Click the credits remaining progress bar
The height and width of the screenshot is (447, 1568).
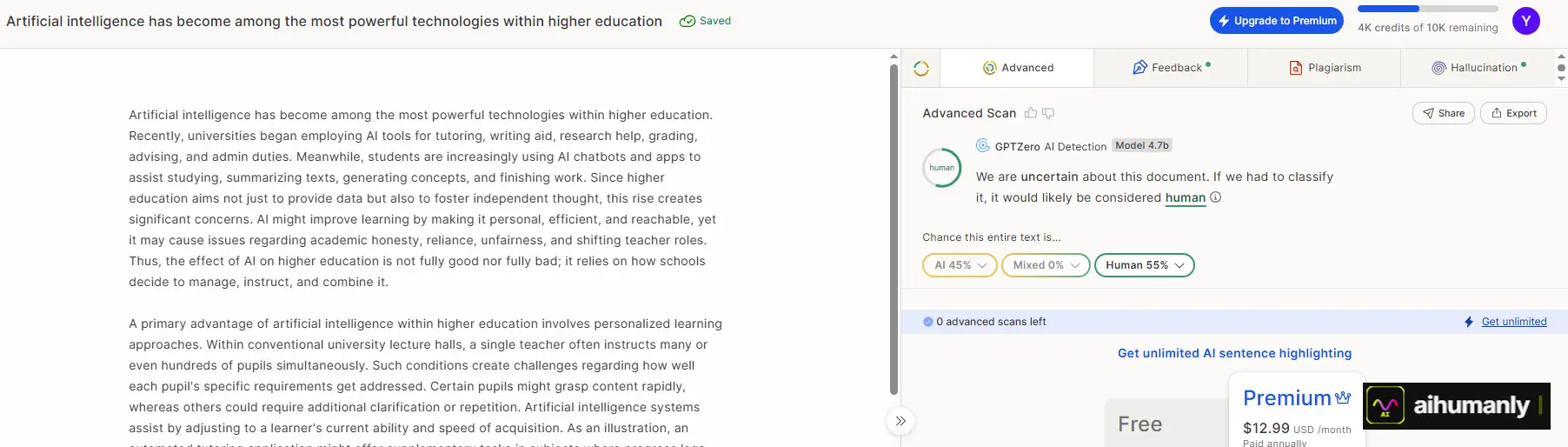tap(1428, 9)
